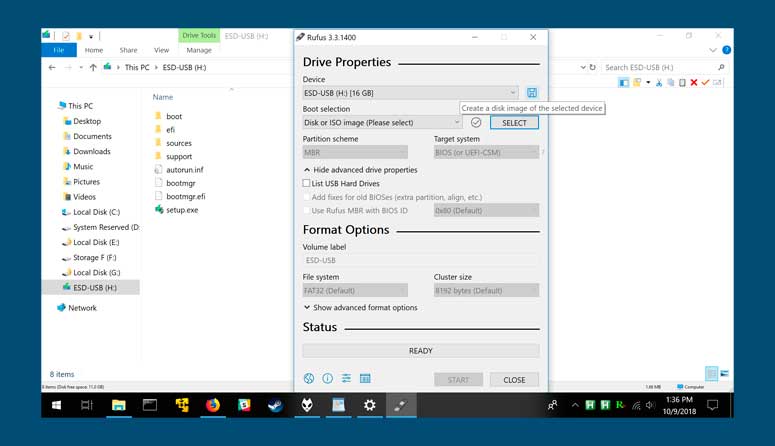Screen dimensions: 775x446
Task: Click the red X delete icon in Explorer
Action: pyautogui.click(x=694, y=83)
